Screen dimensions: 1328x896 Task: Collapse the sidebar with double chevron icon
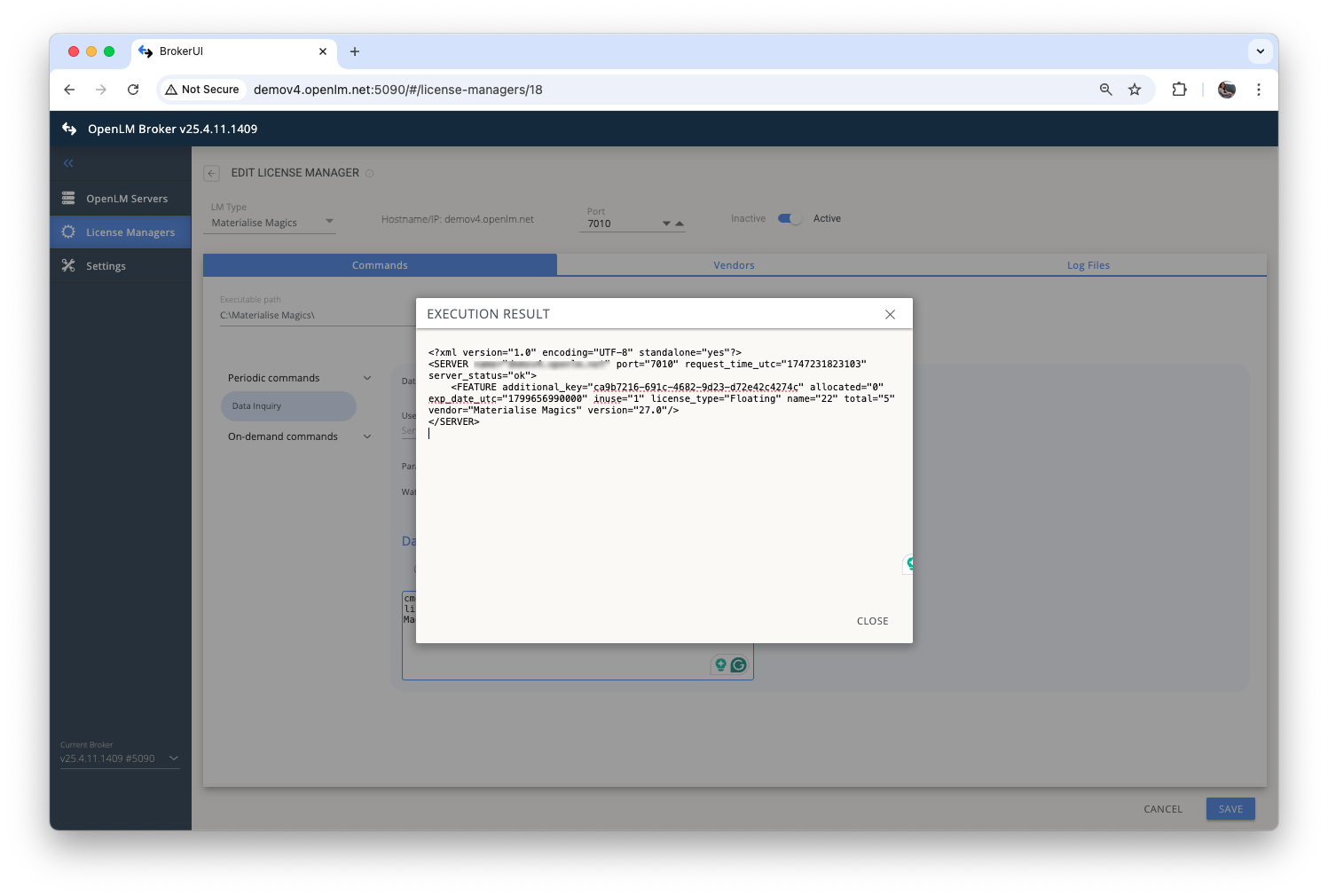click(x=68, y=163)
